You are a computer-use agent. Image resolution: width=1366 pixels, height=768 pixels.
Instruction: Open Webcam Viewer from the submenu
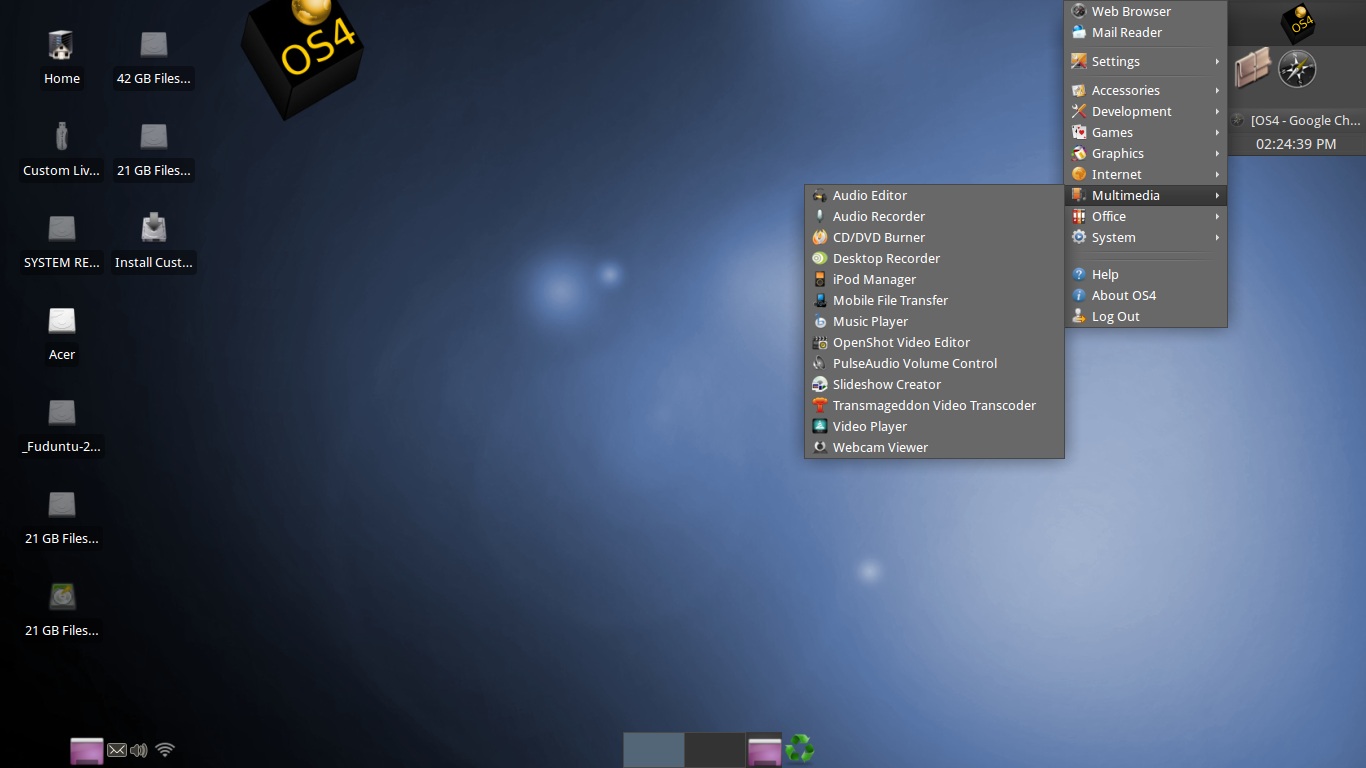point(934,448)
